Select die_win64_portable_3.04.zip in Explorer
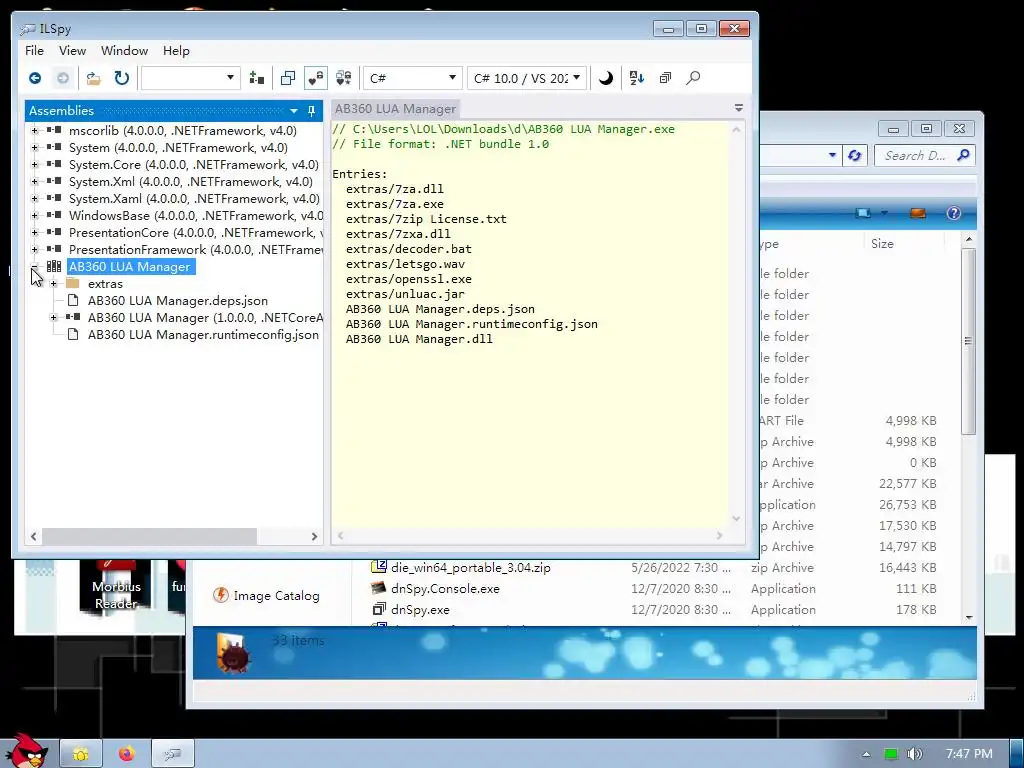Screen dimensions: 1024x768 point(471,568)
